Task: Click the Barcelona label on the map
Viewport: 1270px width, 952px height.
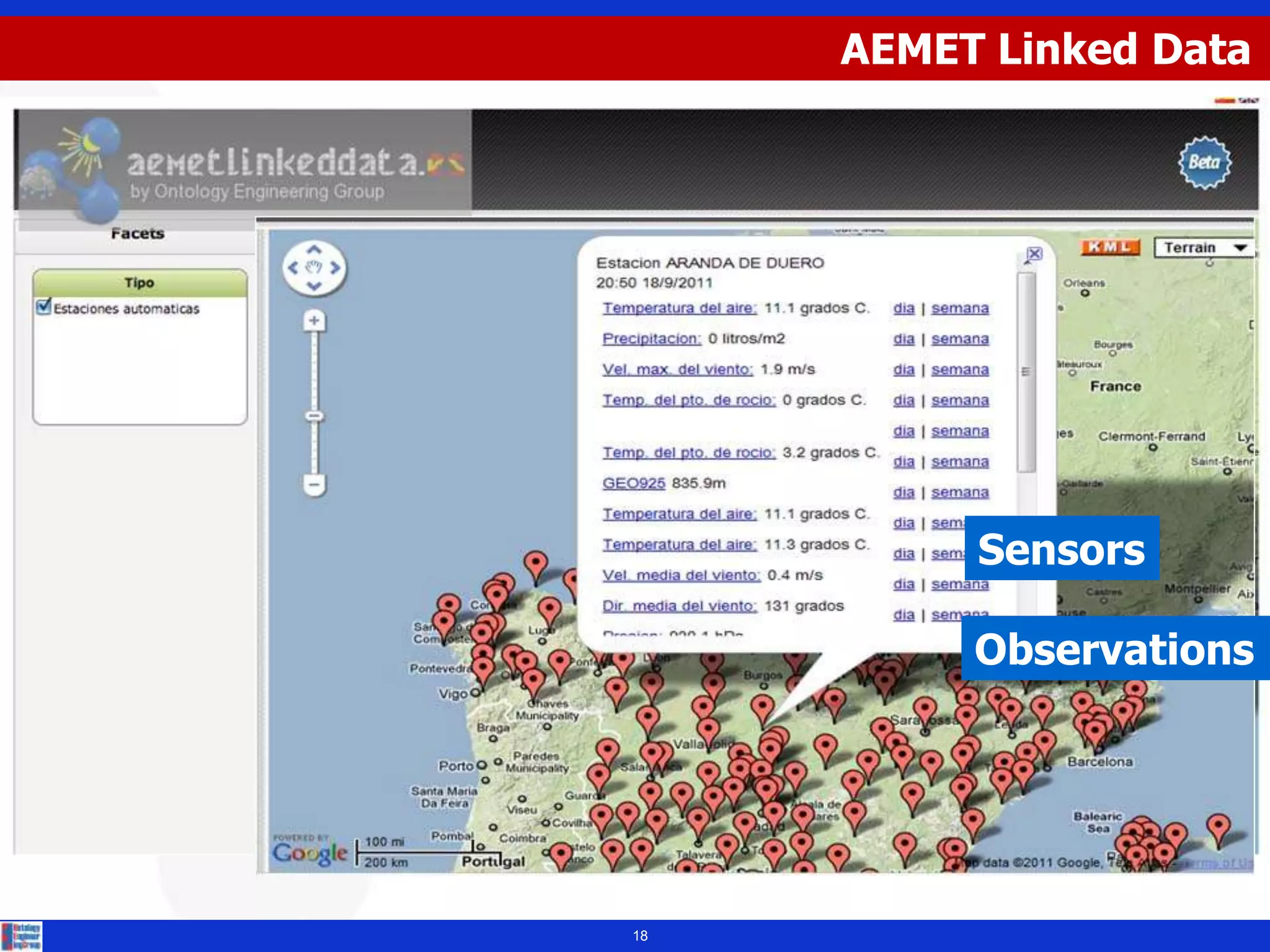Action: pyautogui.click(x=1099, y=762)
